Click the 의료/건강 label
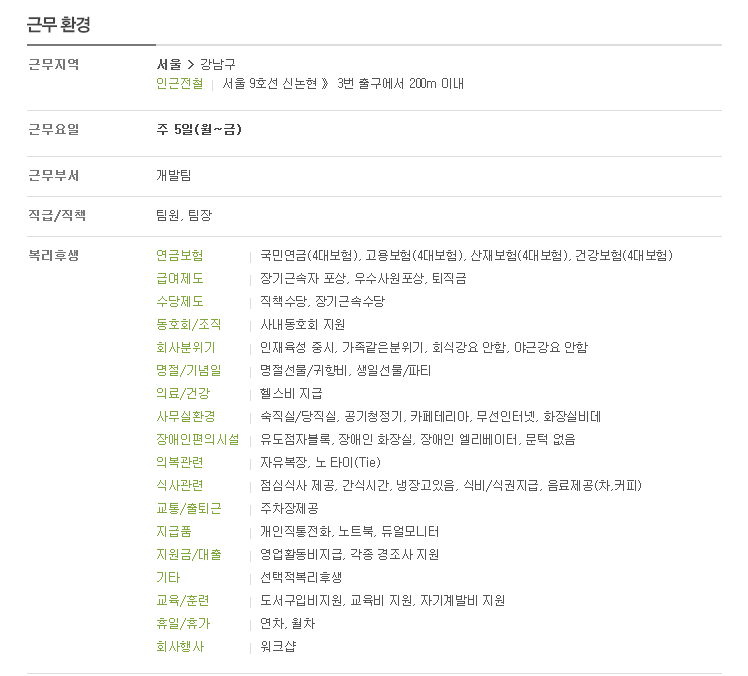The image size is (748, 676). (183, 394)
